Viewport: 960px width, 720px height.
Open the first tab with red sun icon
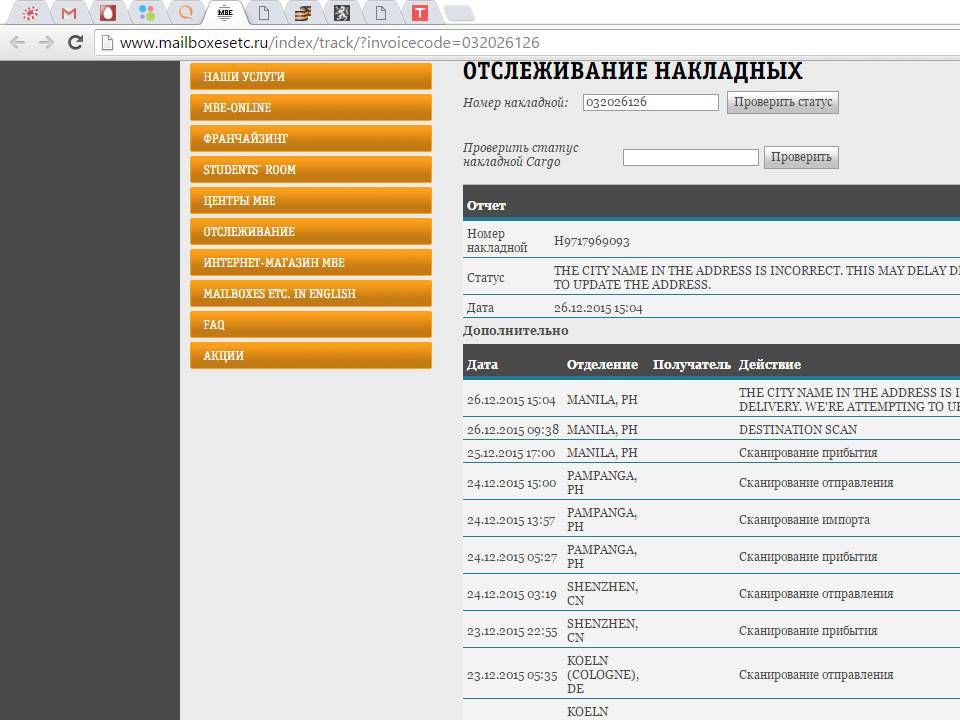(29, 13)
